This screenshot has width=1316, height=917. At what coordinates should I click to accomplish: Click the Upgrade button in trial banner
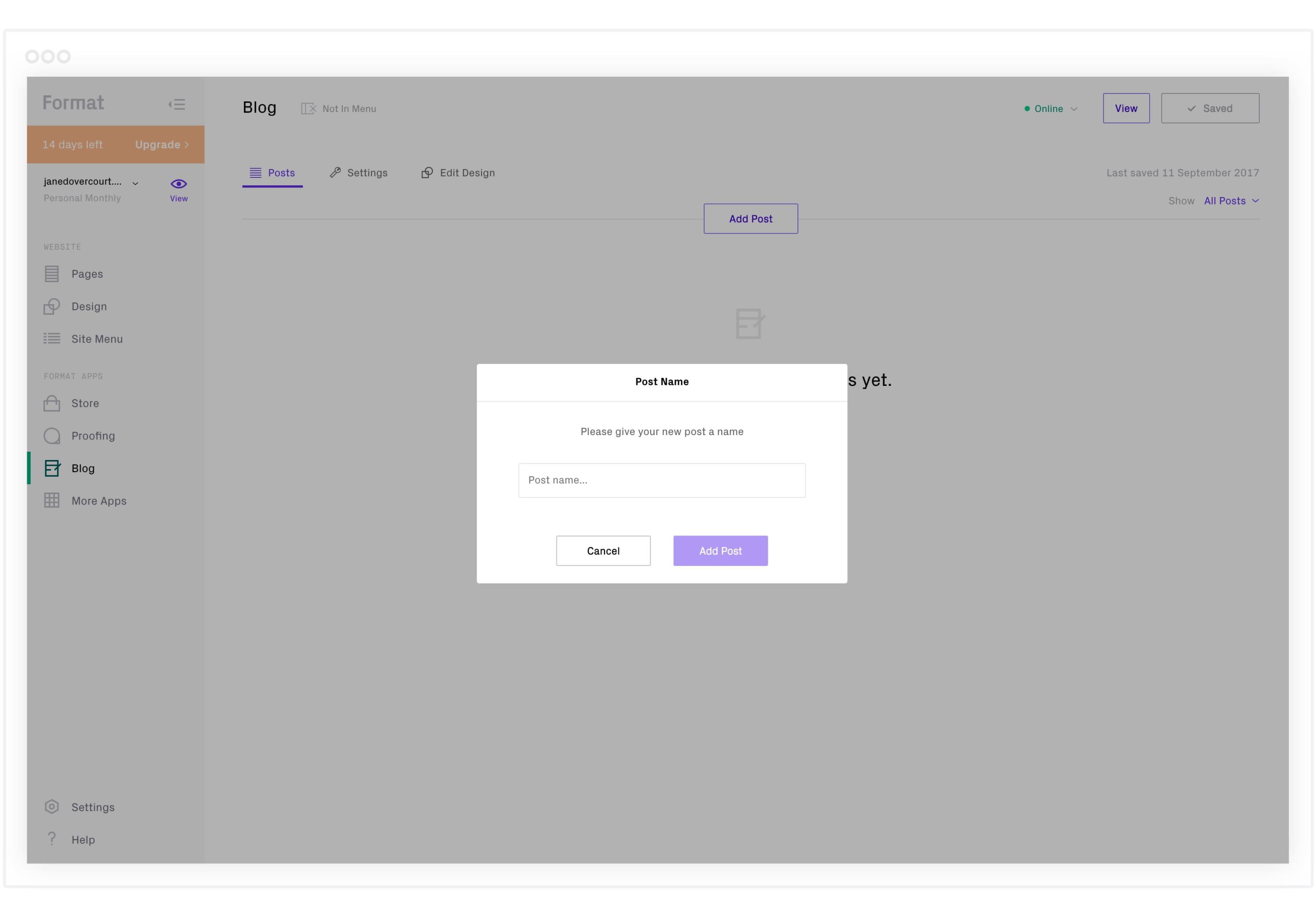click(x=161, y=144)
